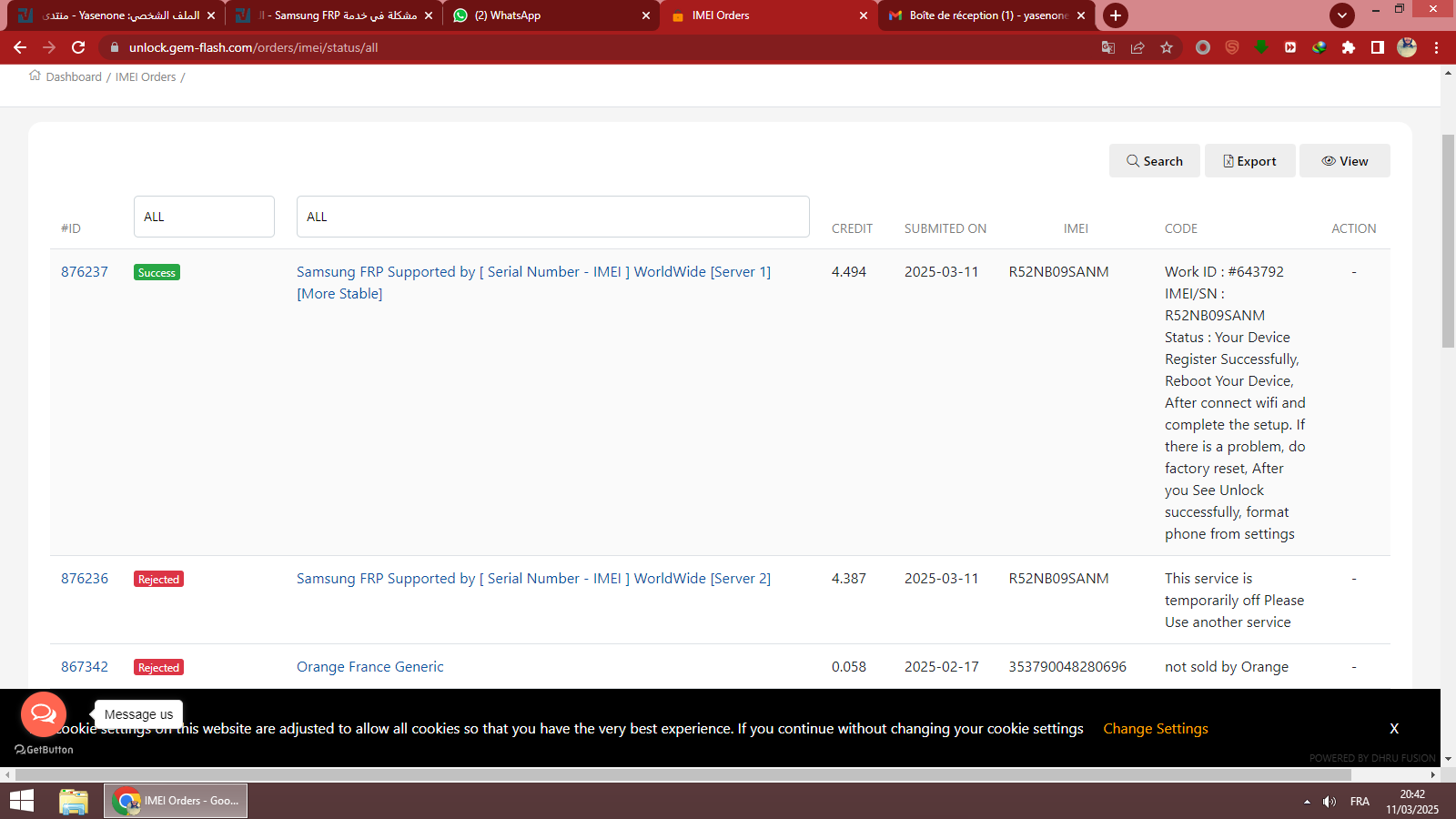Click the Rejected badge on order 867342

coord(158,667)
